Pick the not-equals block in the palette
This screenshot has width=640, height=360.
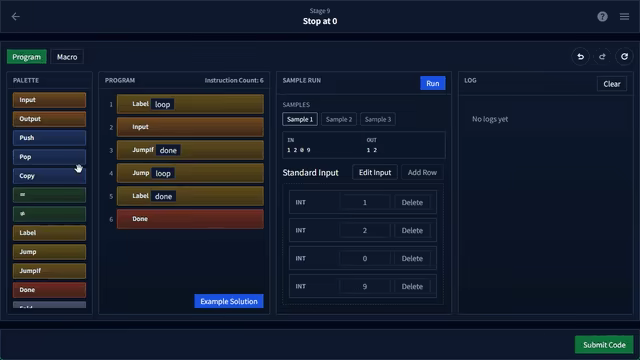pyautogui.click(x=49, y=214)
